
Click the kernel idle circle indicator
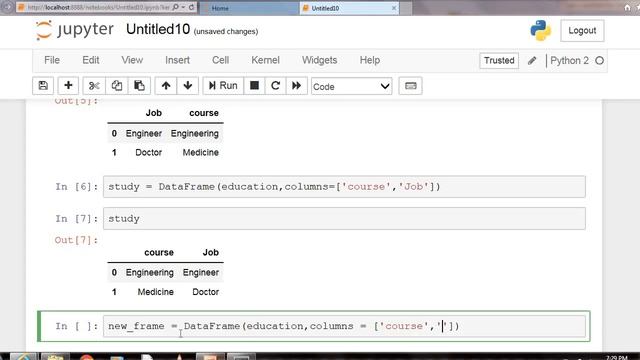point(599,61)
